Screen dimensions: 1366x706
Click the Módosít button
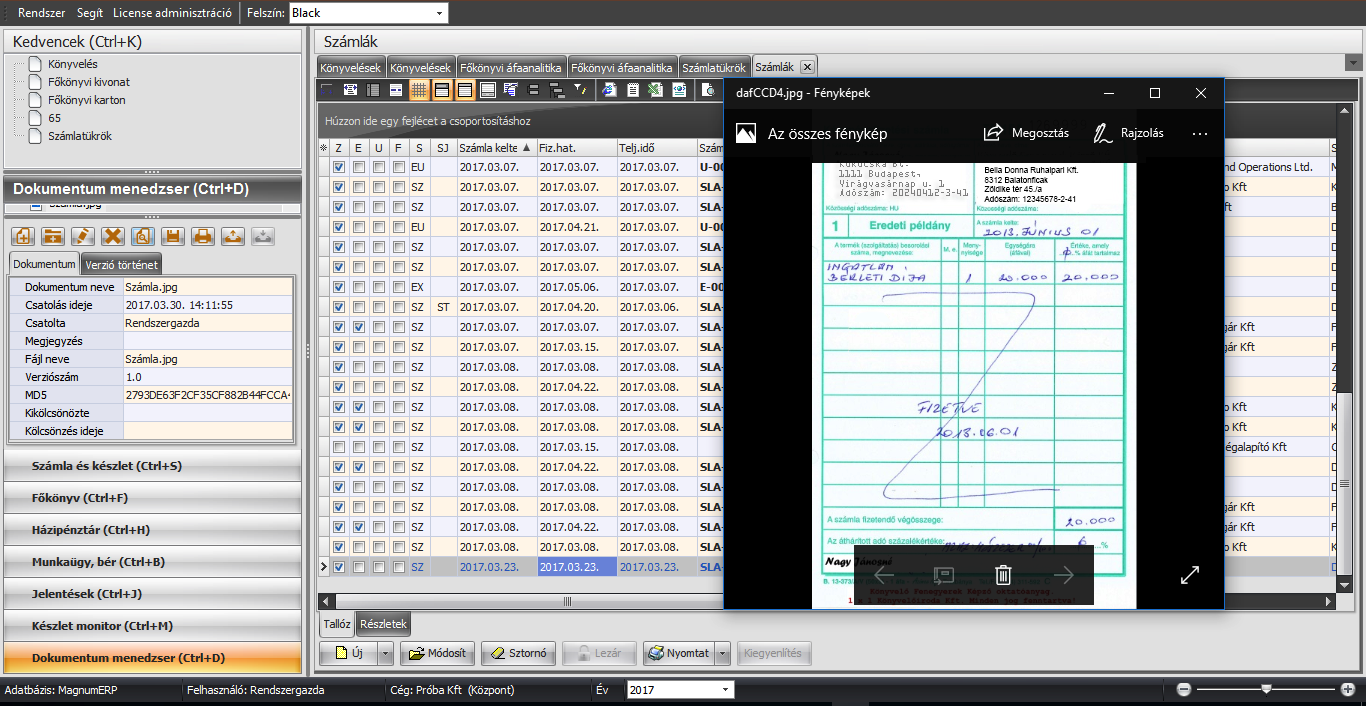coord(437,653)
